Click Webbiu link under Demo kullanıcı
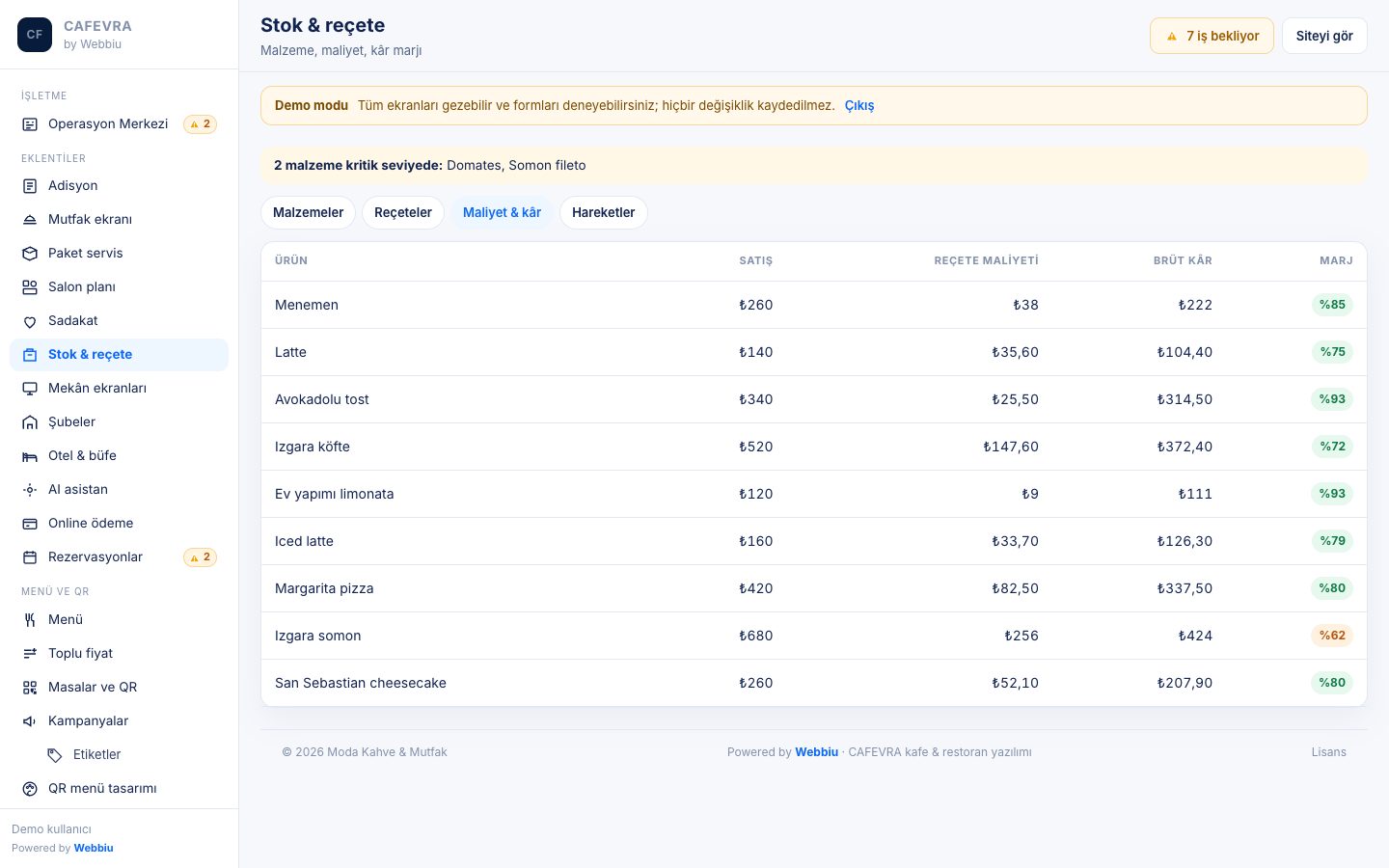The height and width of the screenshot is (868, 1389). pos(94,849)
